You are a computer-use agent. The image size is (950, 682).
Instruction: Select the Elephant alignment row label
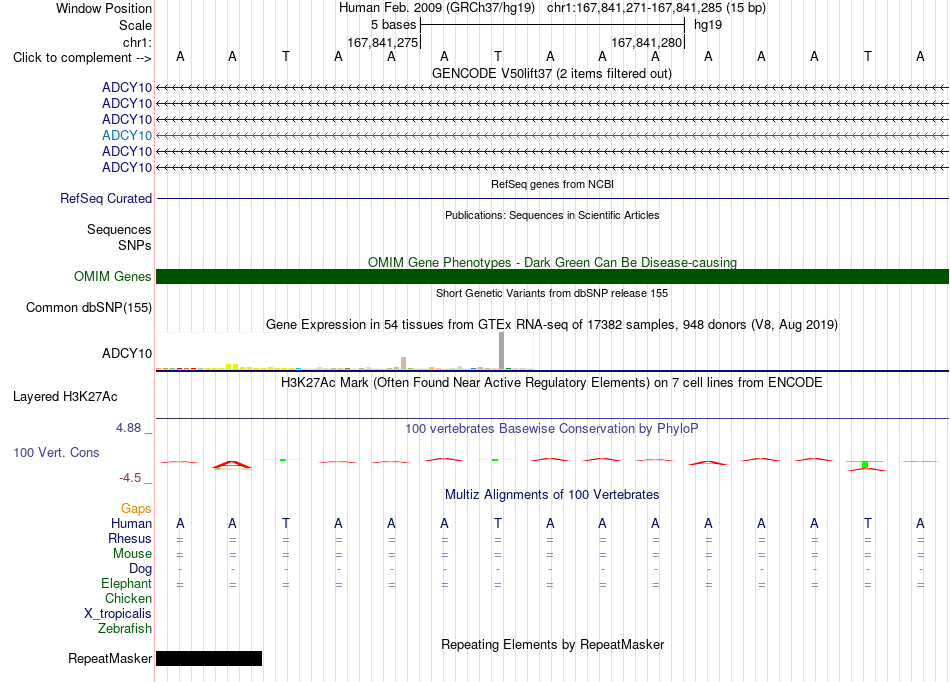tap(126, 584)
